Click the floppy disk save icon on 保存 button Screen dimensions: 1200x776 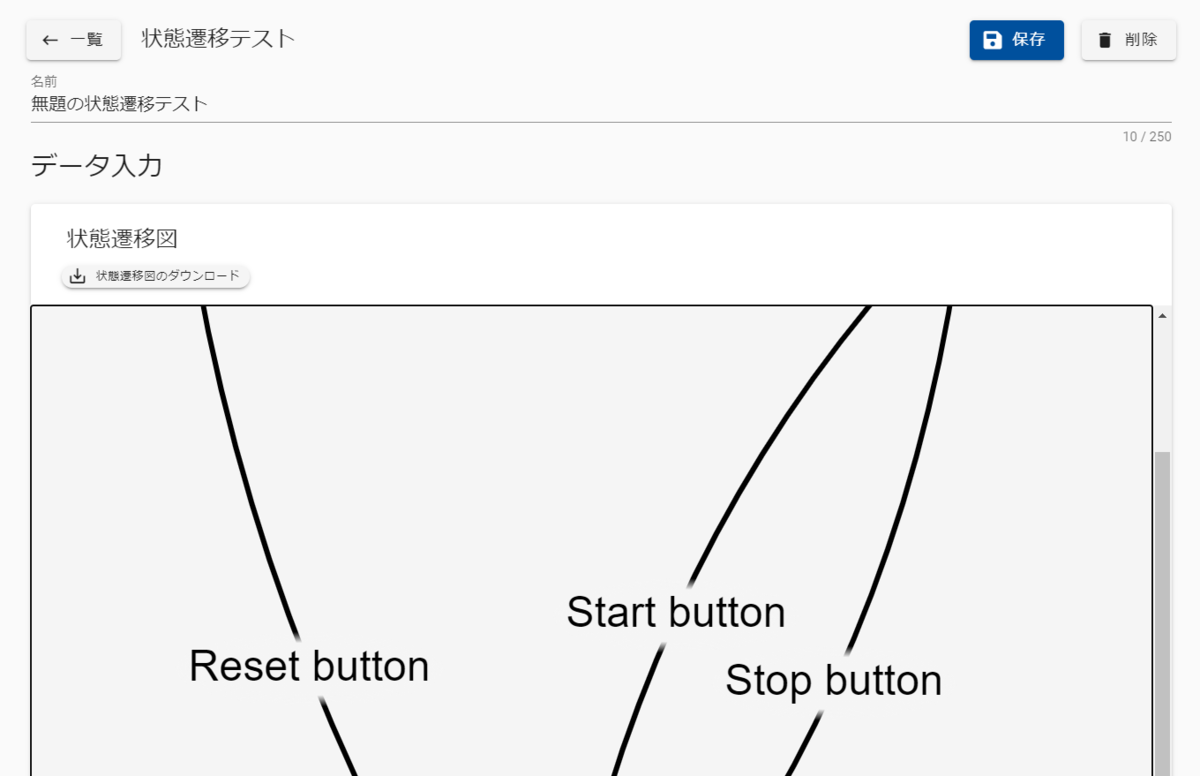click(x=991, y=40)
